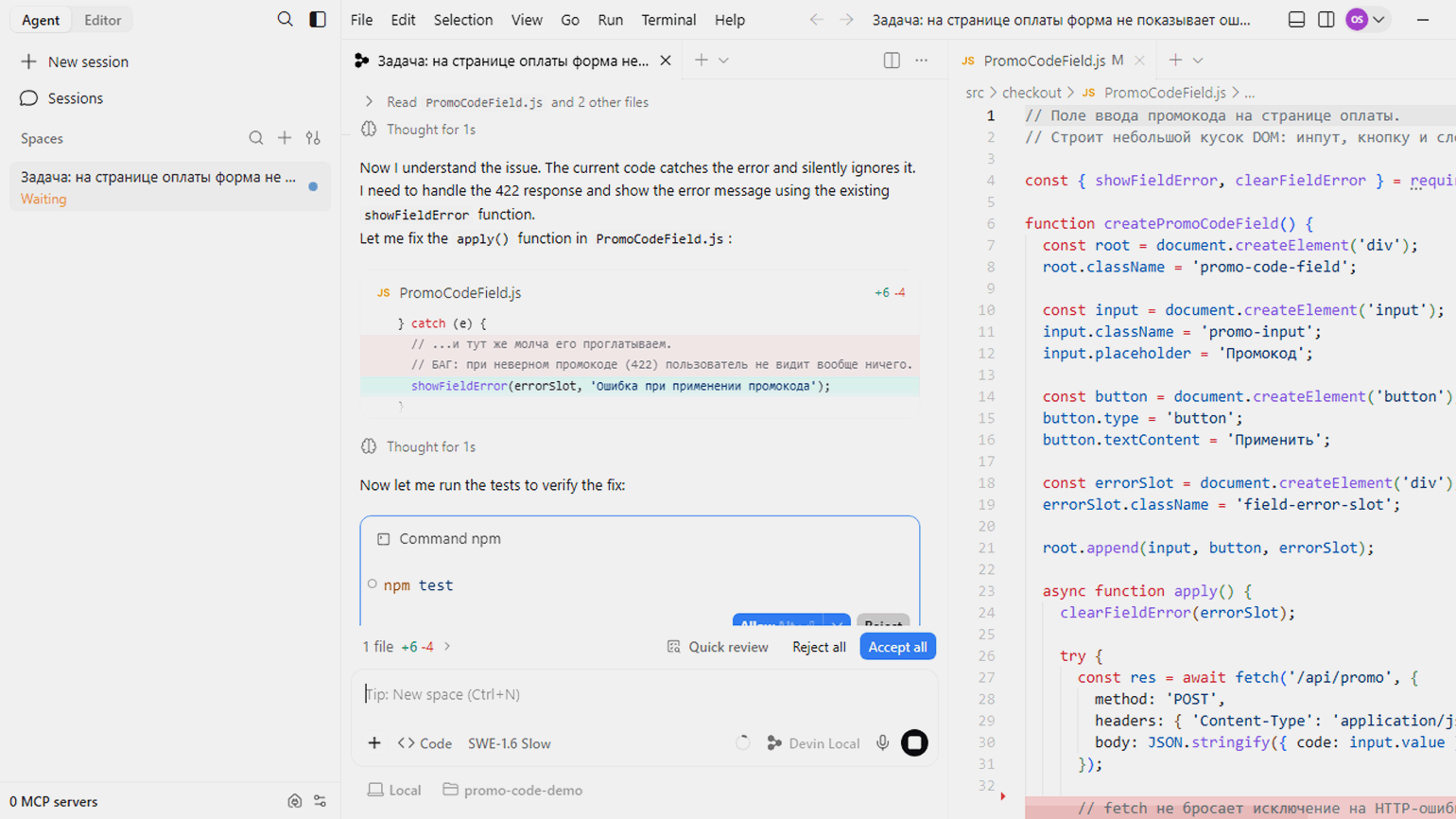Open the View menu
The image size is (1456, 819).
pos(527,20)
